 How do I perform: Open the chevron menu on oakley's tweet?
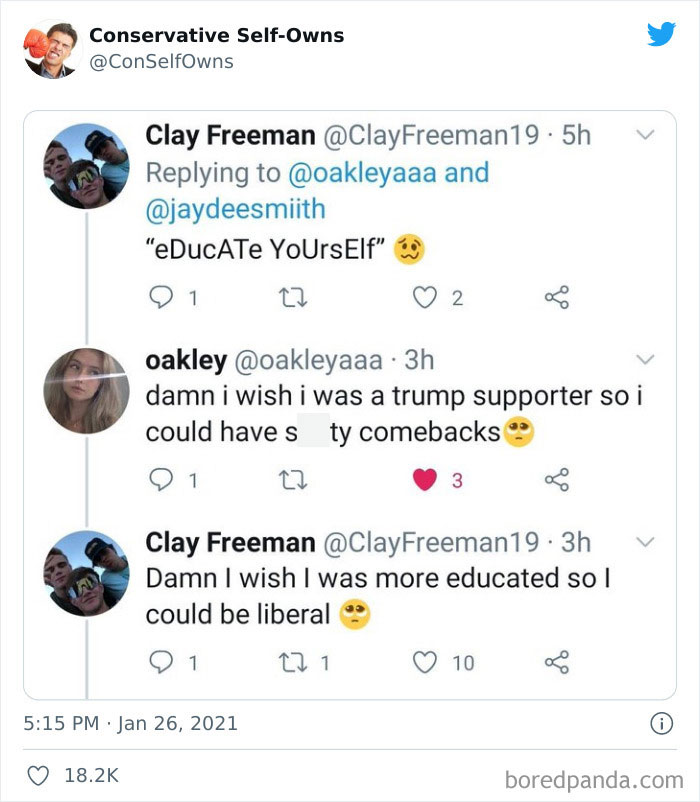tap(646, 359)
